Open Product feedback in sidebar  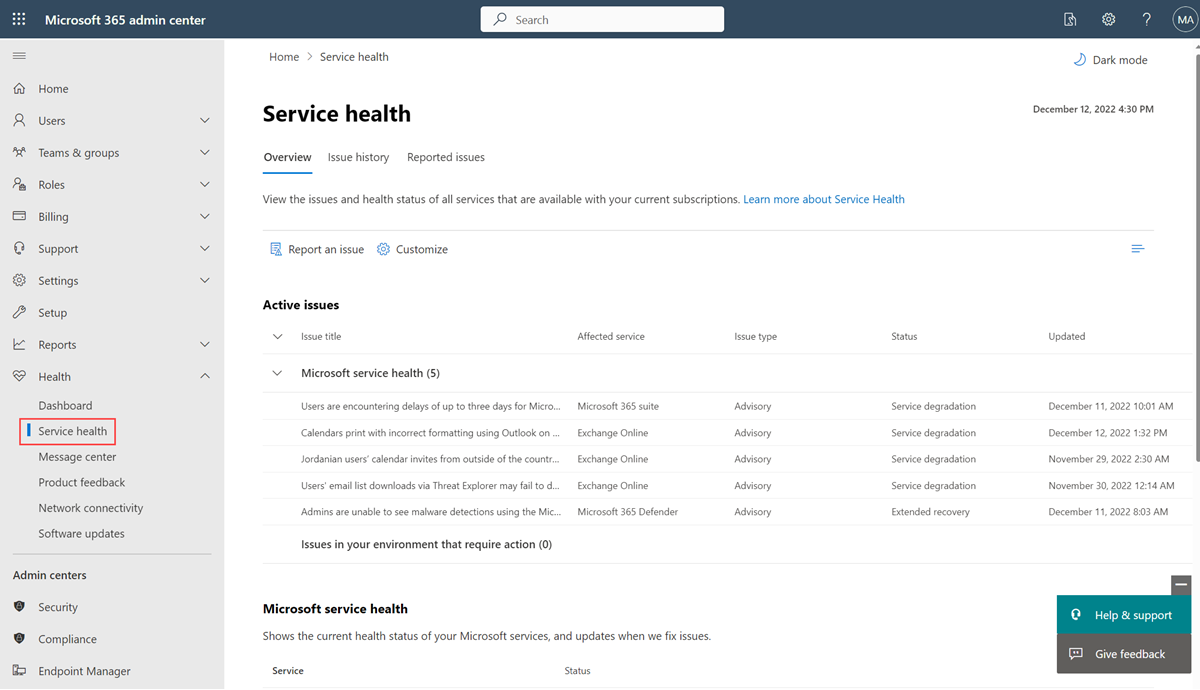[82, 483]
